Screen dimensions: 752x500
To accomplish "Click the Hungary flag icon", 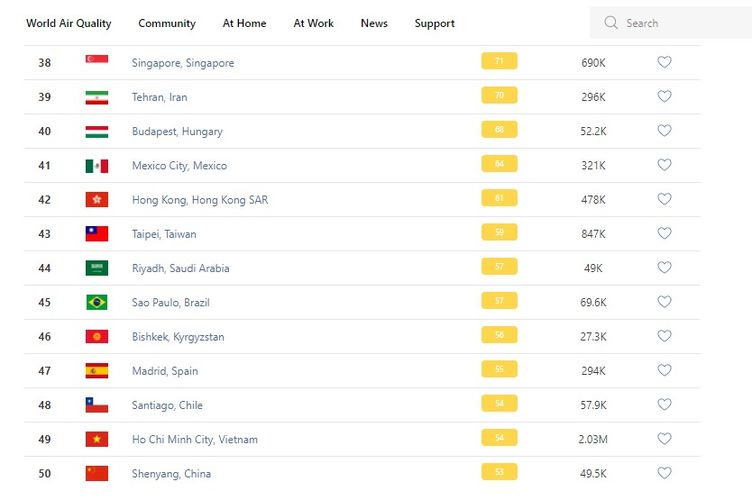I will pyautogui.click(x=97, y=131).
